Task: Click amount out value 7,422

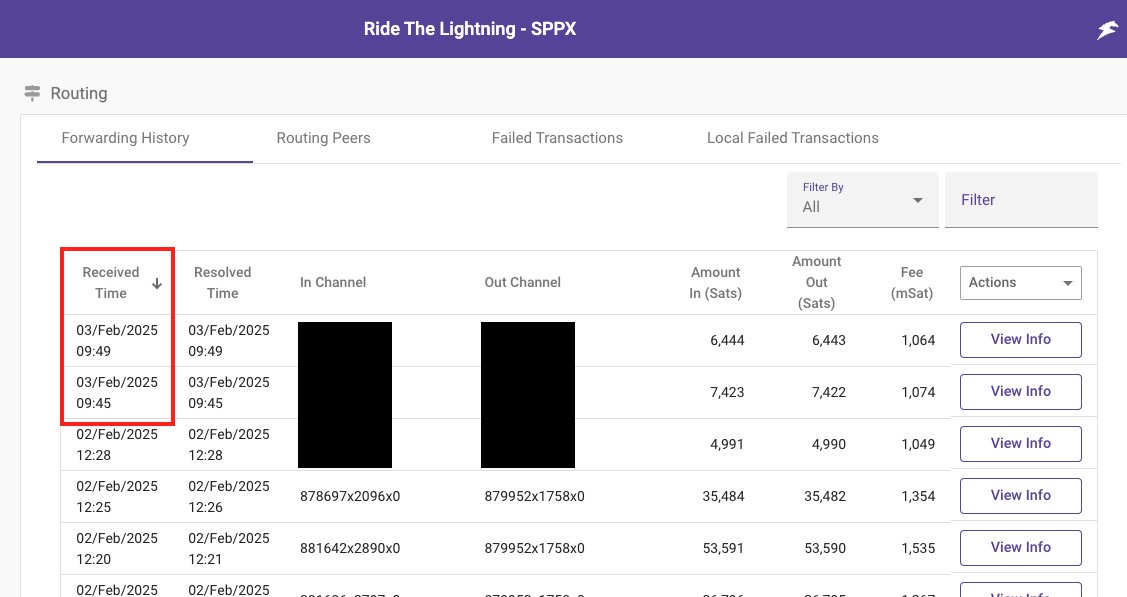Action: 829,392
